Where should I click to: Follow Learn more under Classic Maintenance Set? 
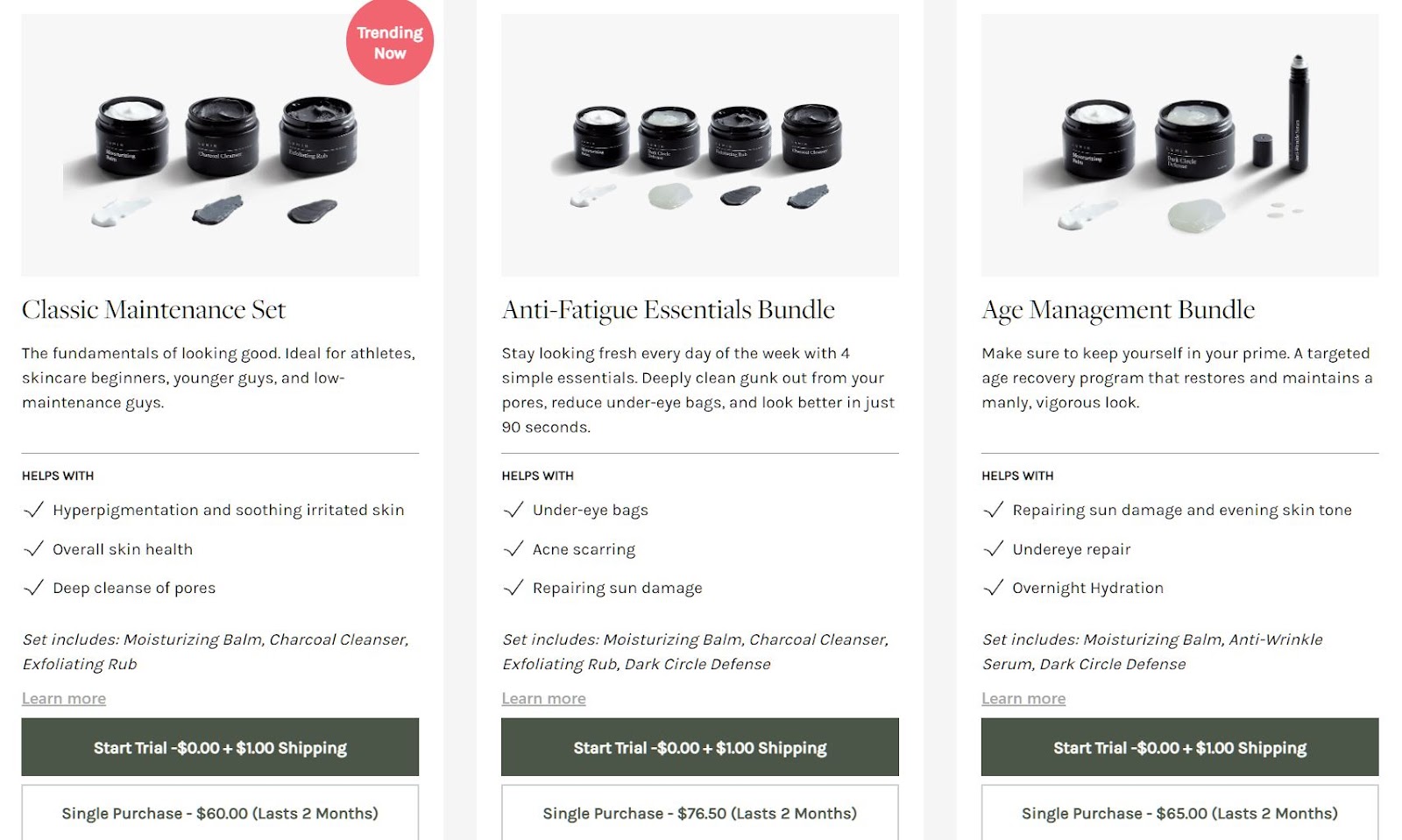[x=64, y=698]
